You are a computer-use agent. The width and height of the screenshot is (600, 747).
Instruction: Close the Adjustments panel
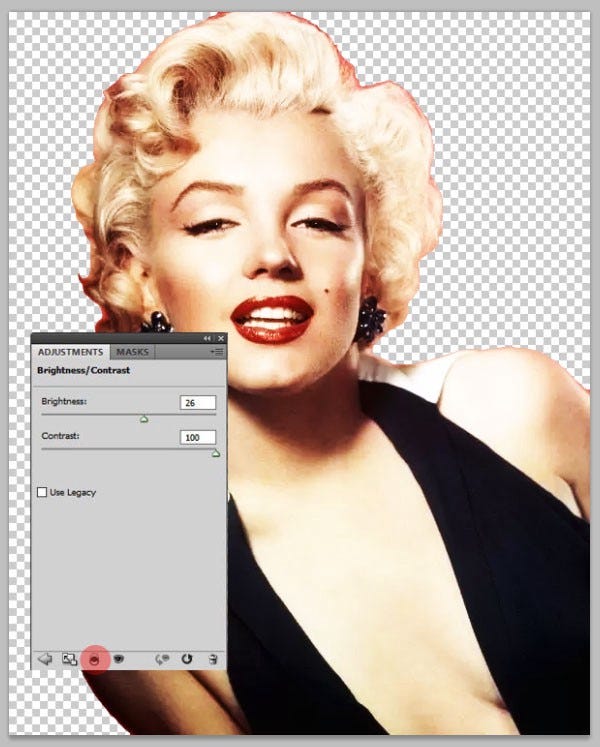pos(221,338)
